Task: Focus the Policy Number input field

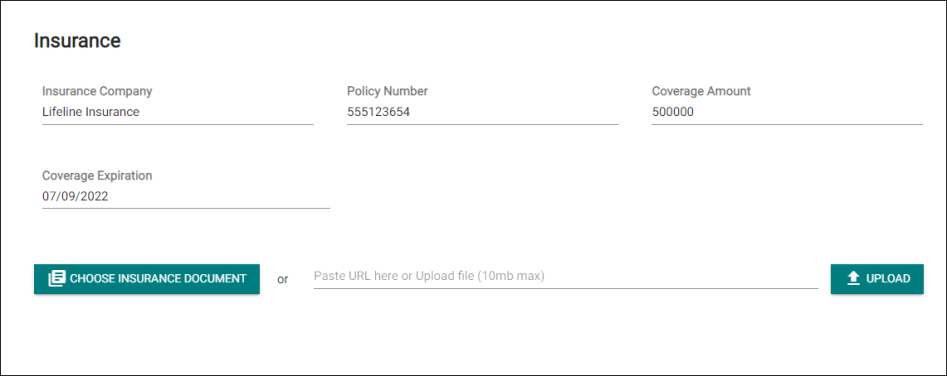Action: click(x=483, y=112)
